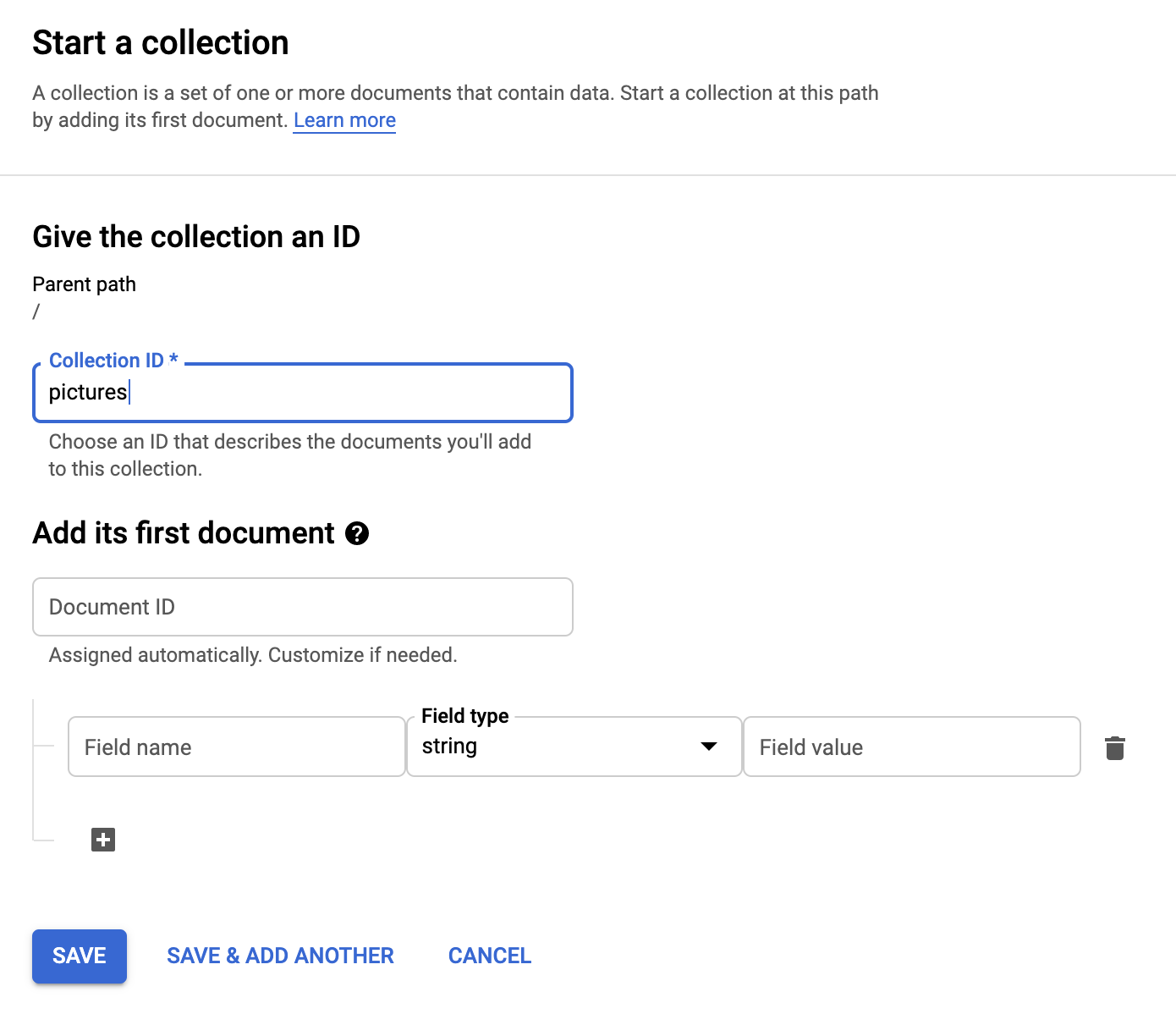
Task: Open the Field type string selector
Action: click(558, 747)
